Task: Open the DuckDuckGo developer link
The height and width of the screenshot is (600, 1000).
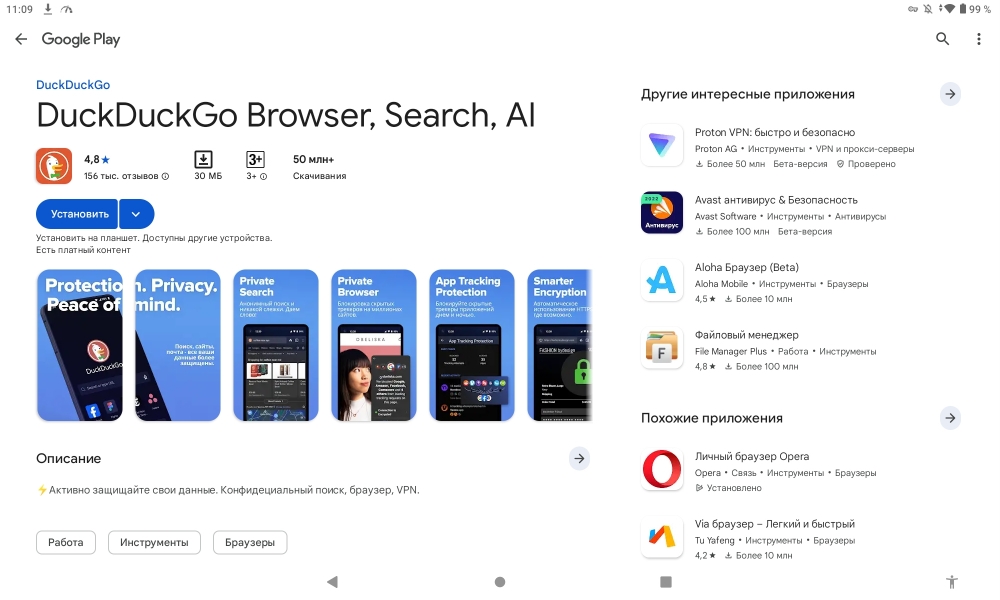Action: [73, 85]
